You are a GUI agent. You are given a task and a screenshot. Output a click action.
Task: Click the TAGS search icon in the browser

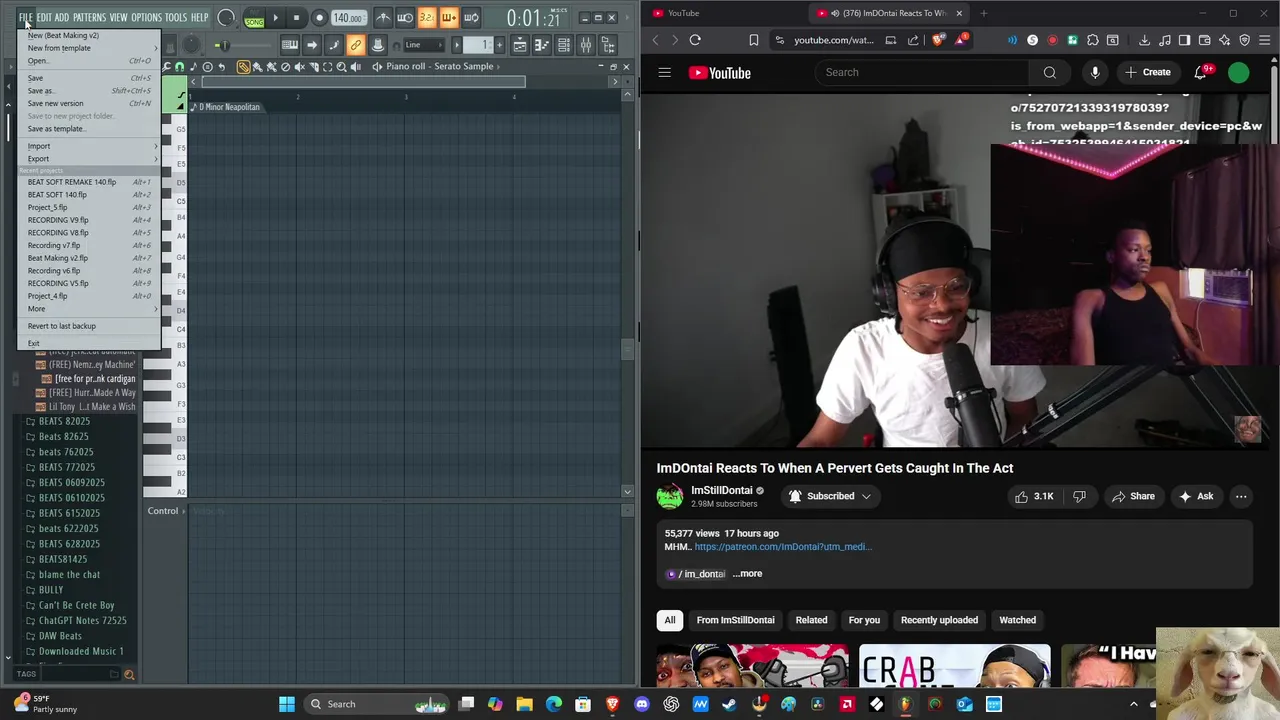[128, 675]
